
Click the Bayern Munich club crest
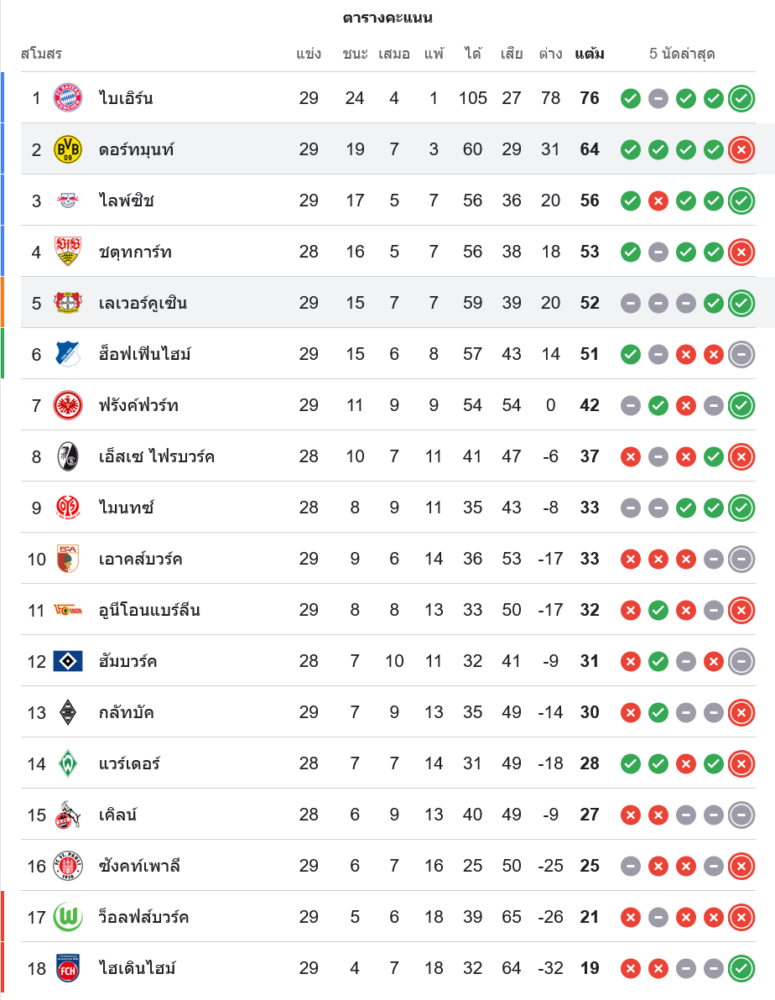(68, 98)
